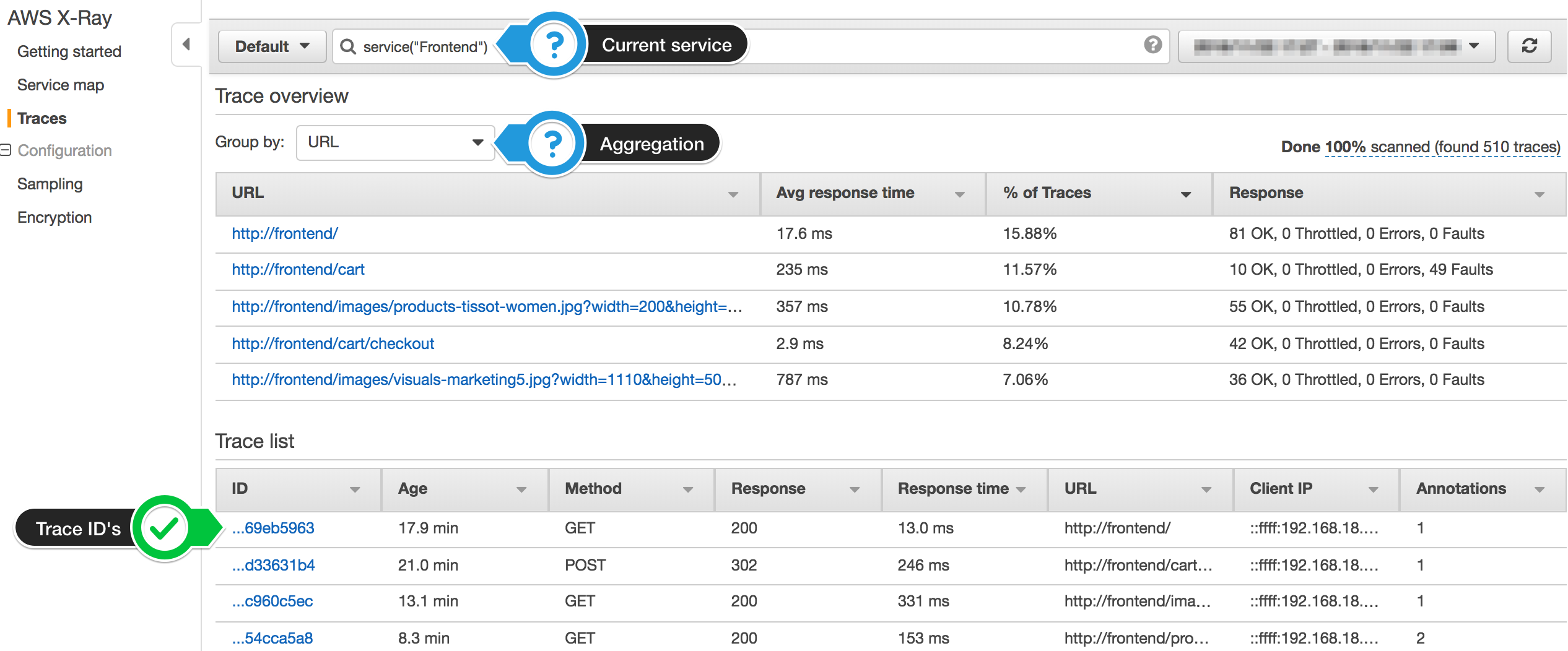The width and height of the screenshot is (1568, 651).
Task: Go to Service map page
Action: (x=61, y=85)
